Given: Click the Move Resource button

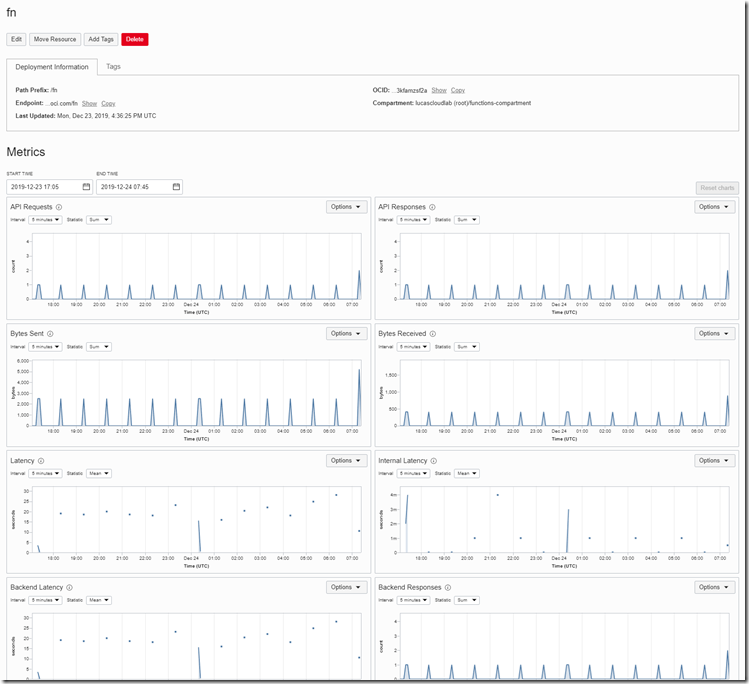Looking at the screenshot, I should (x=54, y=39).
